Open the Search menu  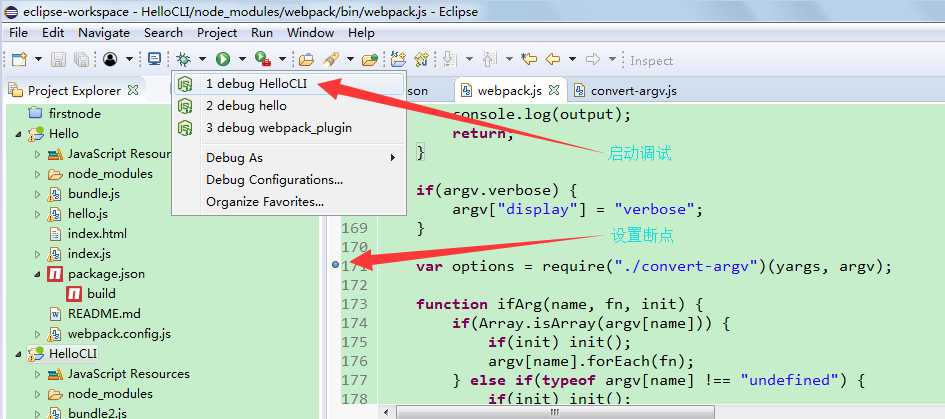point(163,33)
